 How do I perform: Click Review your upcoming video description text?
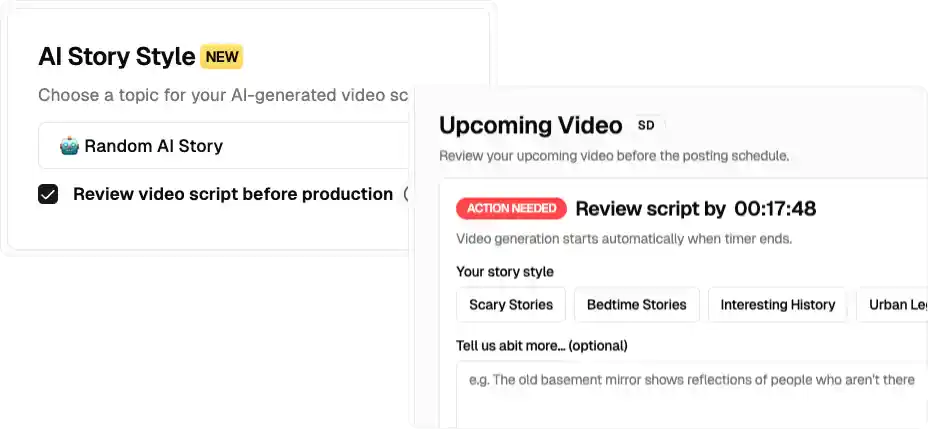pos(614,156)
